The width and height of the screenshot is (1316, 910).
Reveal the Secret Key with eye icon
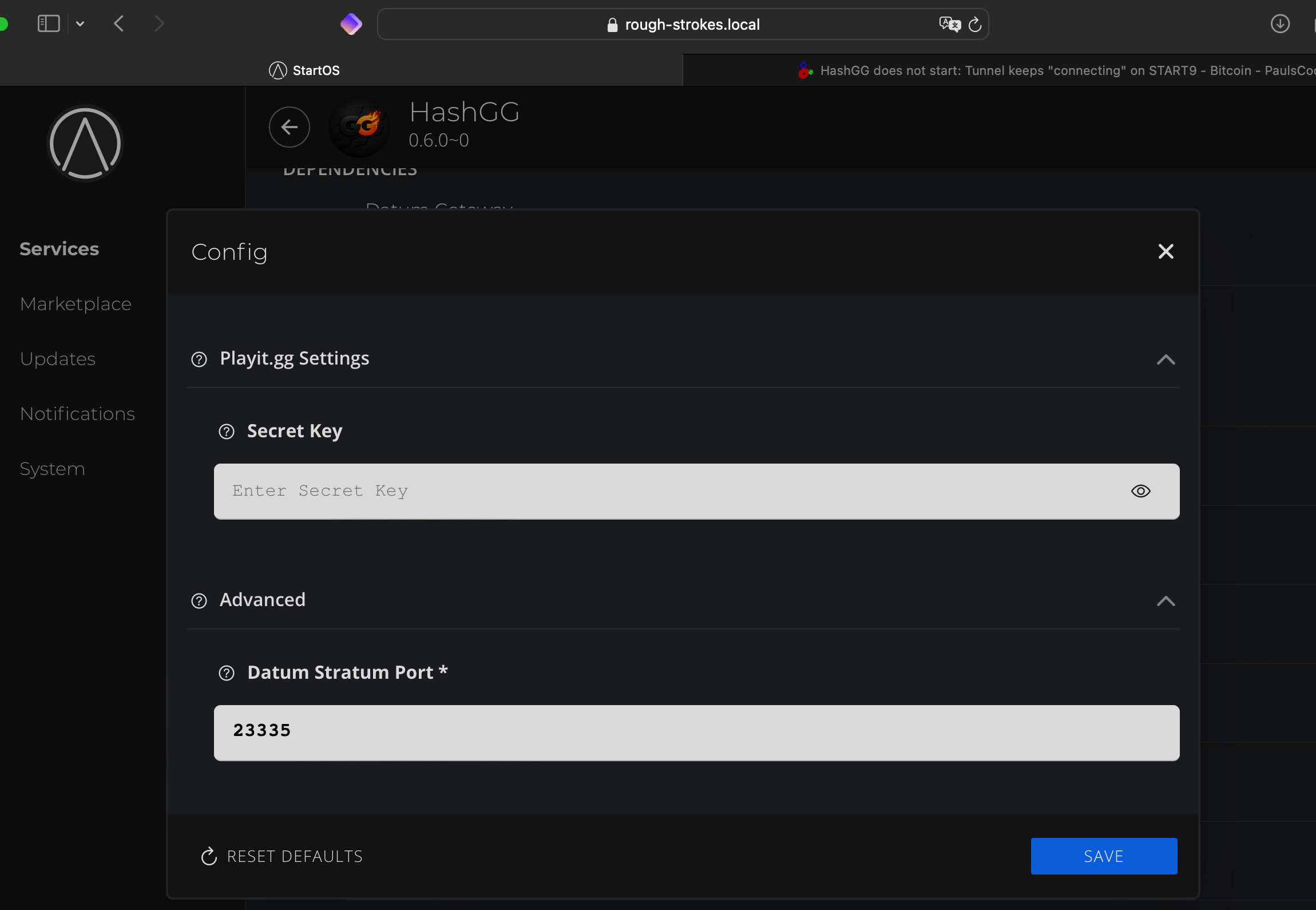[1141, 491]
